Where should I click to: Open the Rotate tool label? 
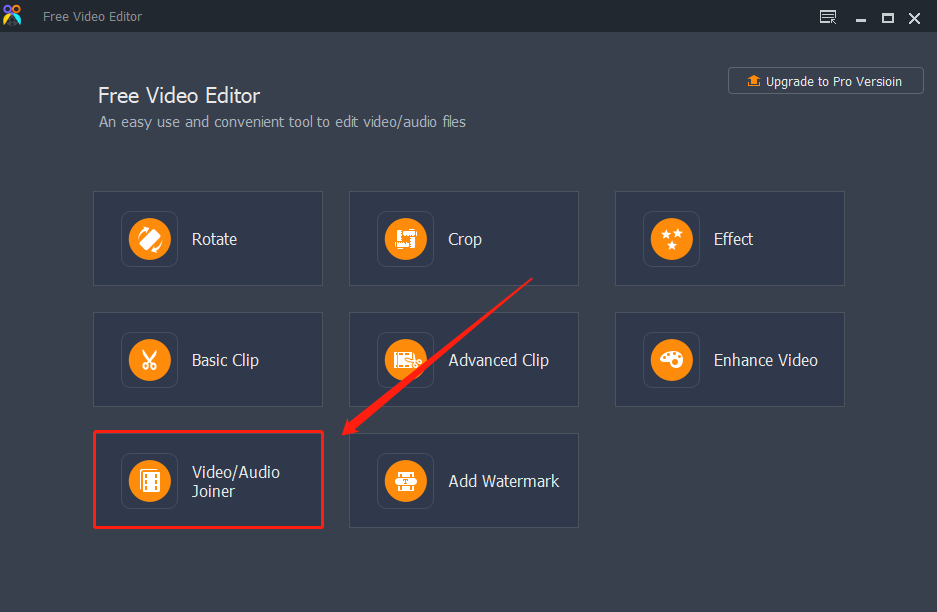pyautogui.click(x=214, y=239)
